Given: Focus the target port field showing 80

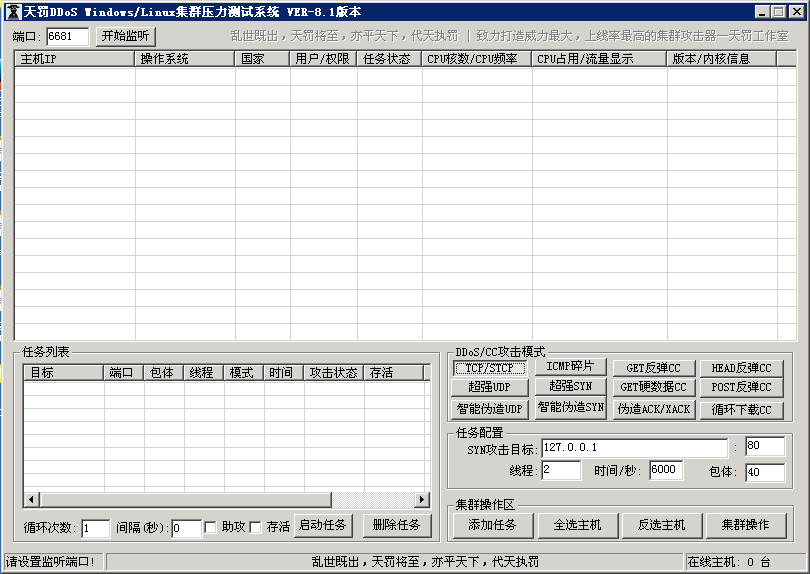Looking at the screenshot, I should pyautogui.click(x=765, y=446).
